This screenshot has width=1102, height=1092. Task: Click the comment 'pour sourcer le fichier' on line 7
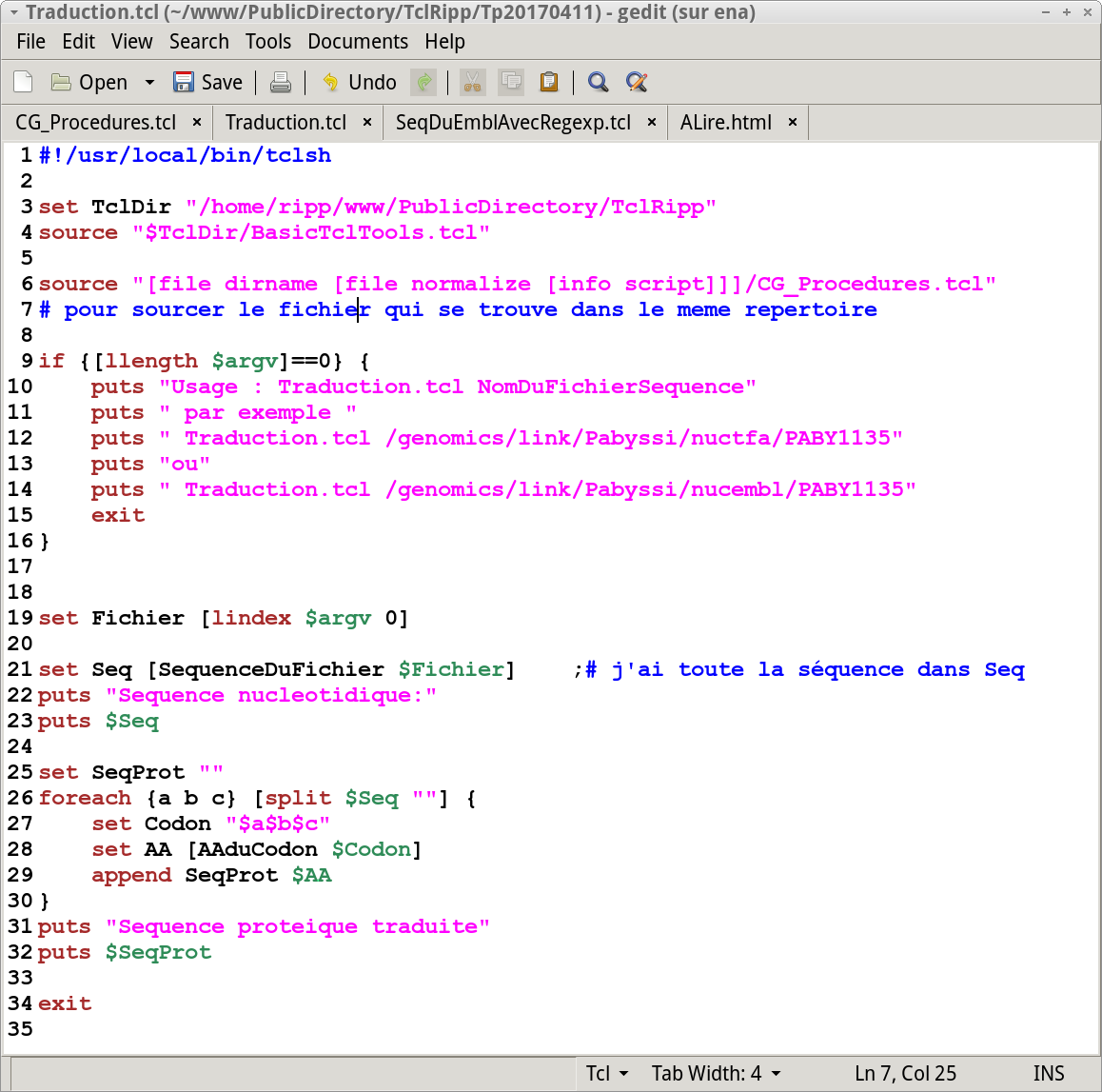click(x=217, y=309)
